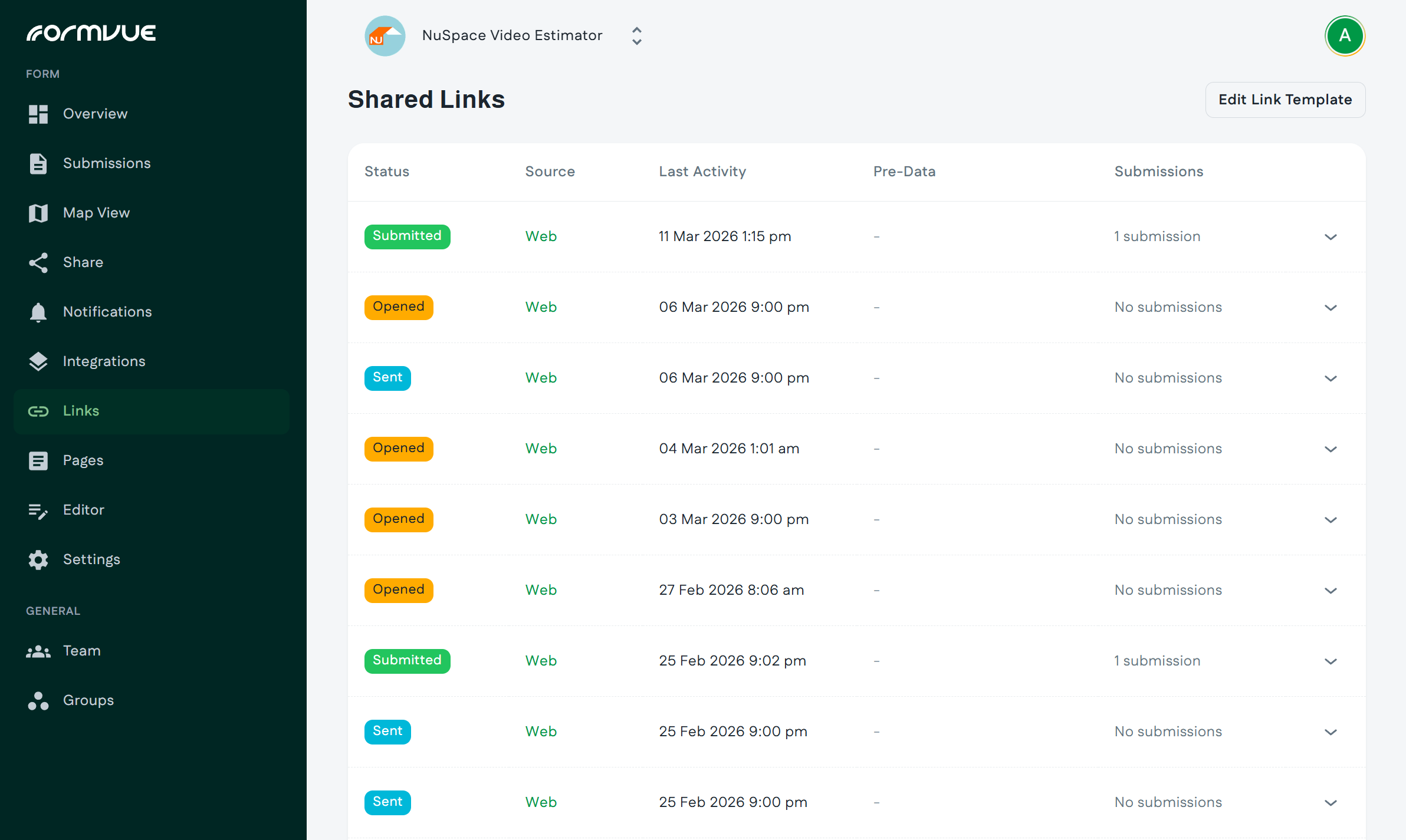
Task: Expand the 11 Mar 2026 Submitted row
Action: pyautogui.click(x=1331, y=237)
